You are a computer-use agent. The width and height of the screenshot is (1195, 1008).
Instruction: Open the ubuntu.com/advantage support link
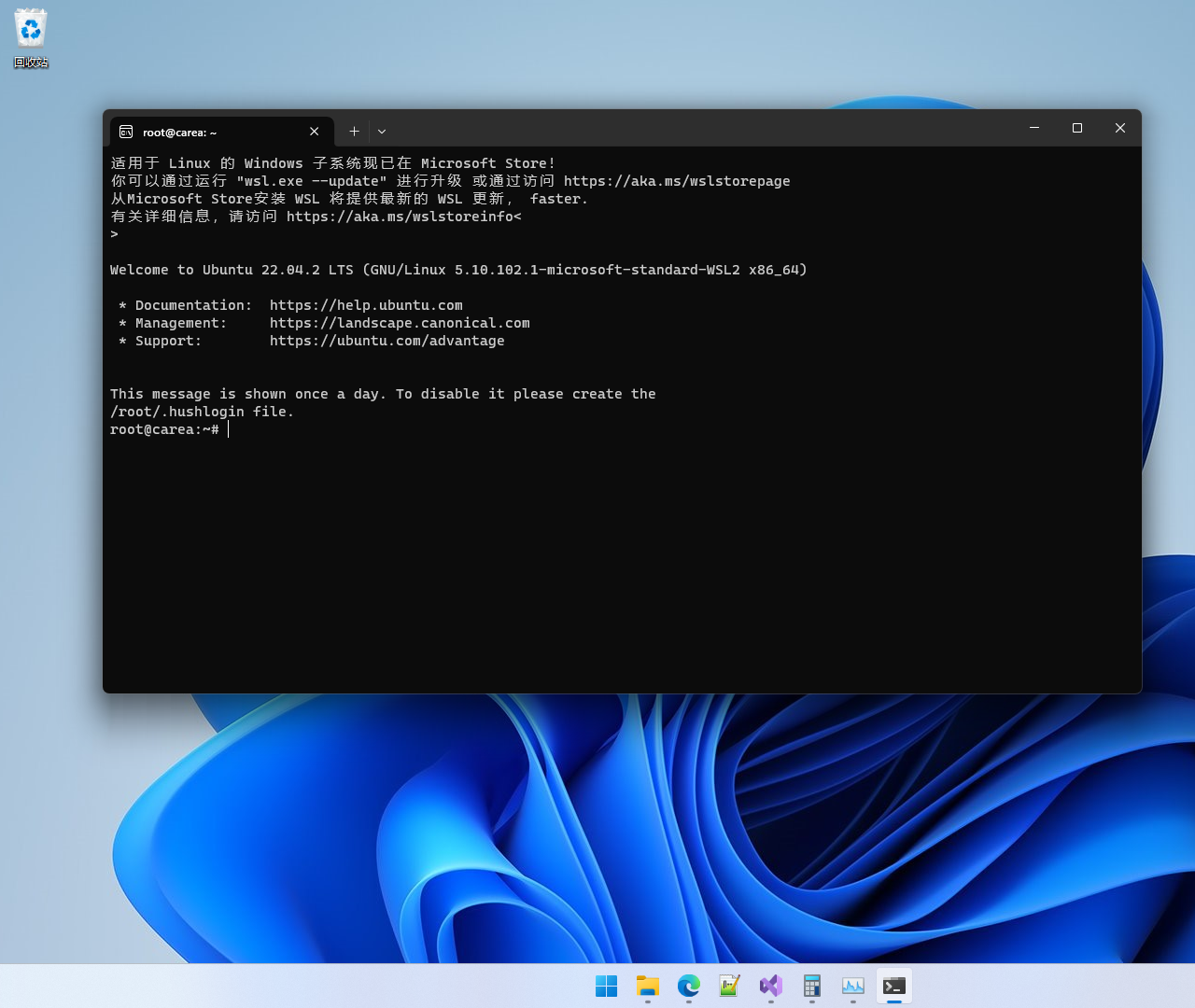point(387,341)
